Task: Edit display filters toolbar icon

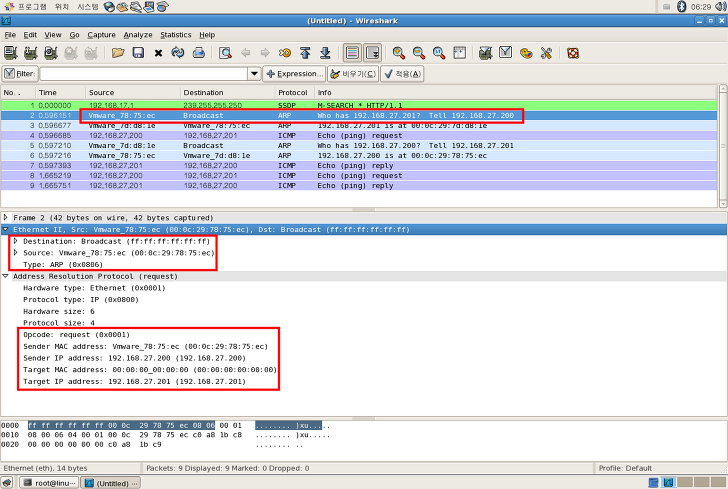Action: [x=506, y=53]
